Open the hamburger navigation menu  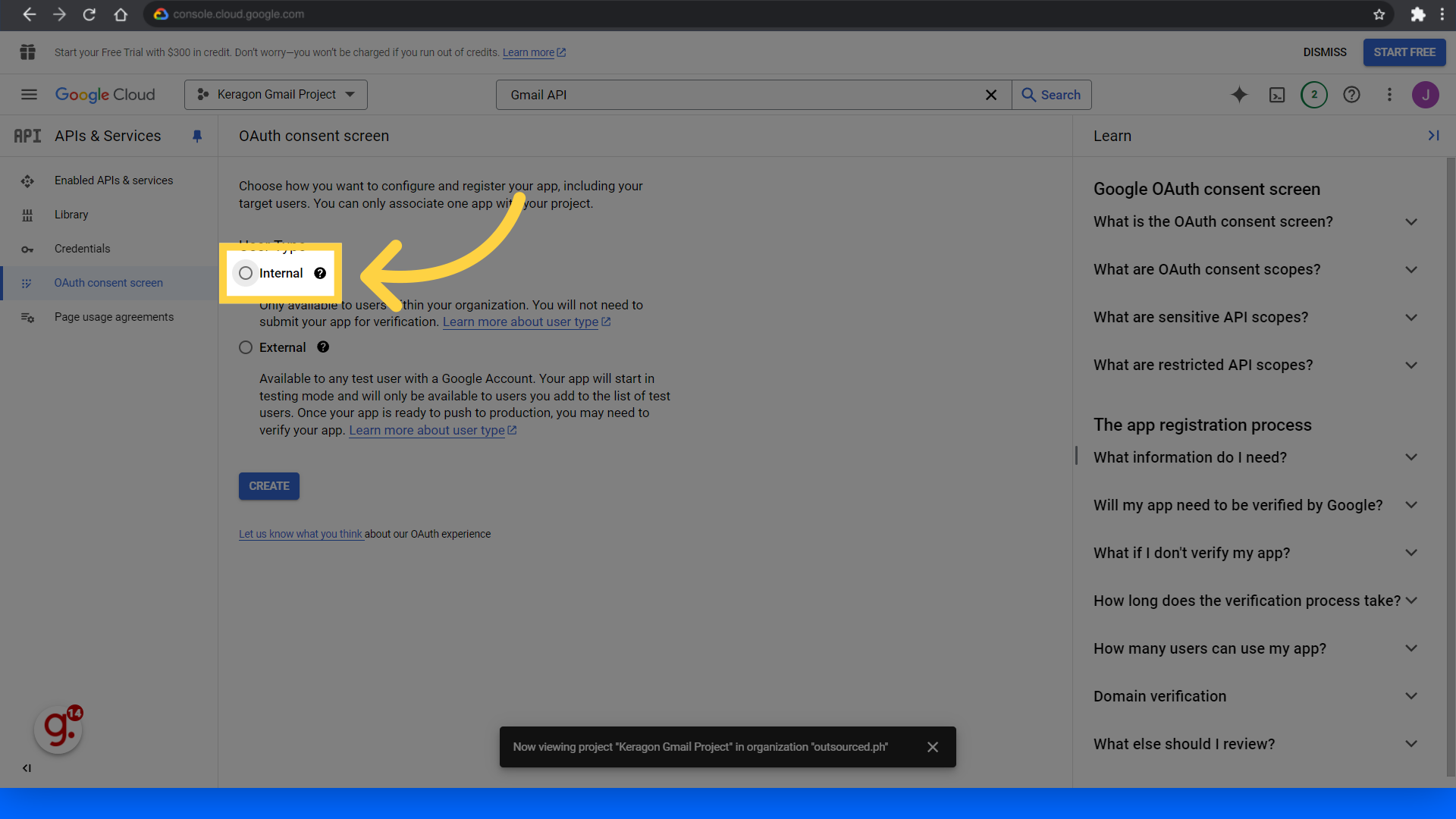pyautogui.click(x=29, y=95)
